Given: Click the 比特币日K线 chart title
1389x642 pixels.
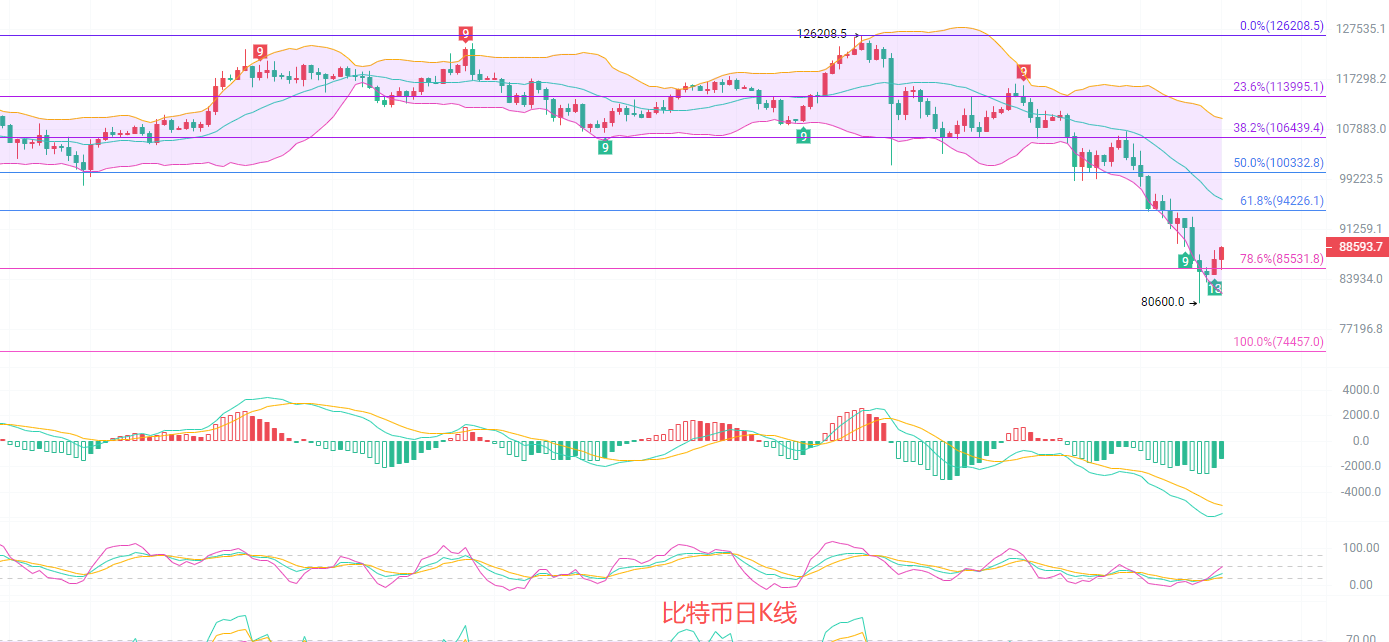Looking at the screenshot, I should [x=729, y=613].
